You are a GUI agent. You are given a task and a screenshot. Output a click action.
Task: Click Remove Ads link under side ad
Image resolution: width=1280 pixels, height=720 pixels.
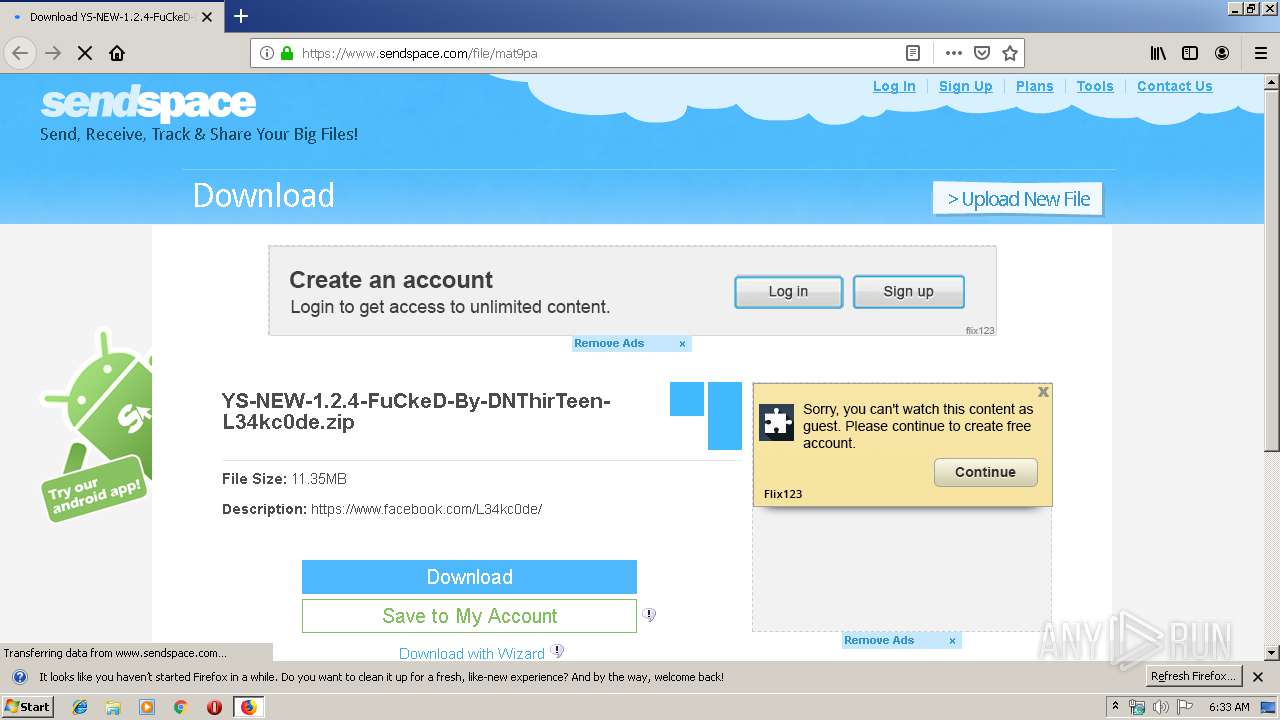pyautogui.click(x=879, y=640)
